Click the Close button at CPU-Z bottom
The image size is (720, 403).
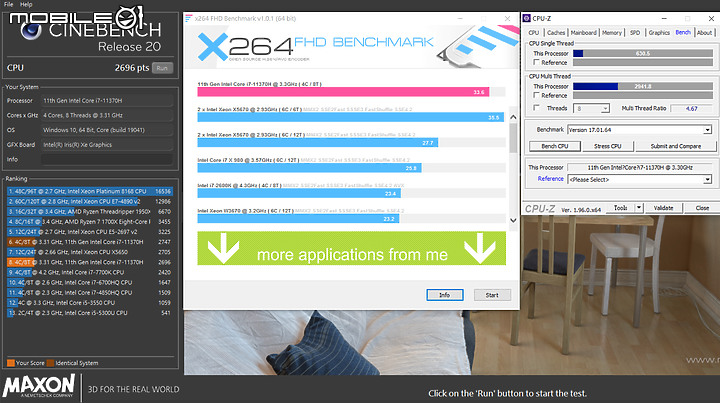(702, 208)
